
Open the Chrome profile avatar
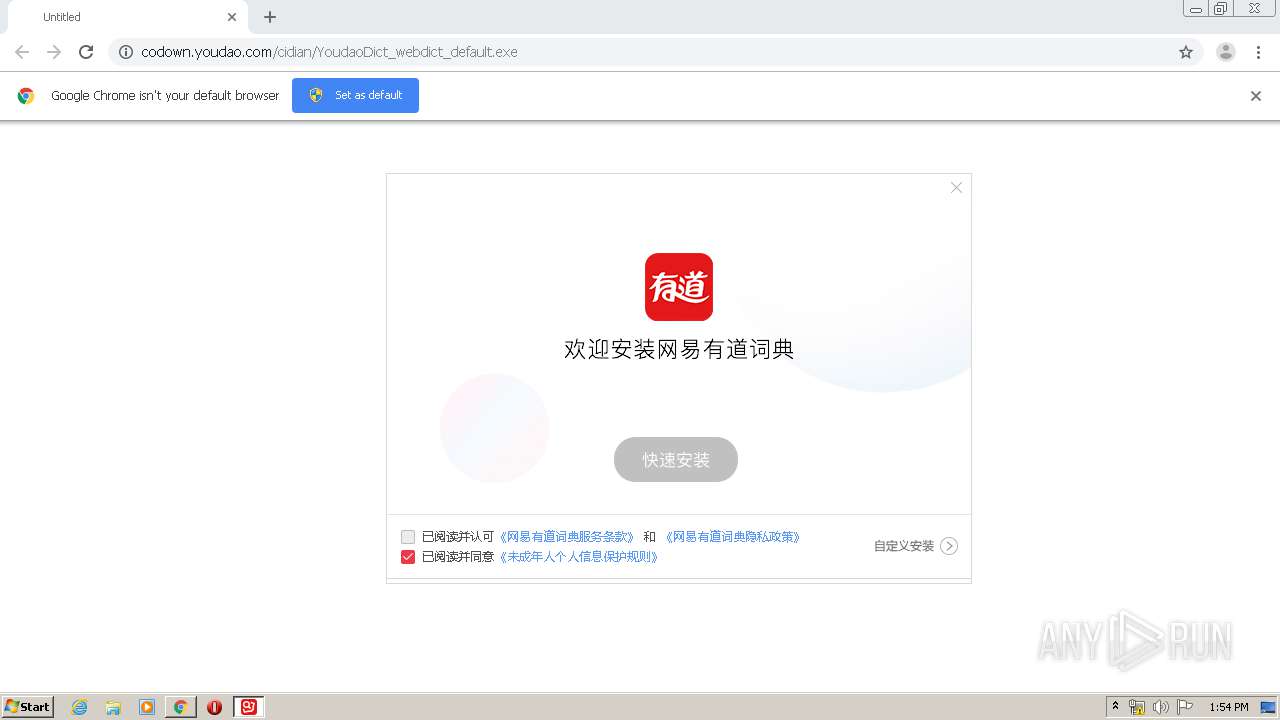(x=1226, y=52)
